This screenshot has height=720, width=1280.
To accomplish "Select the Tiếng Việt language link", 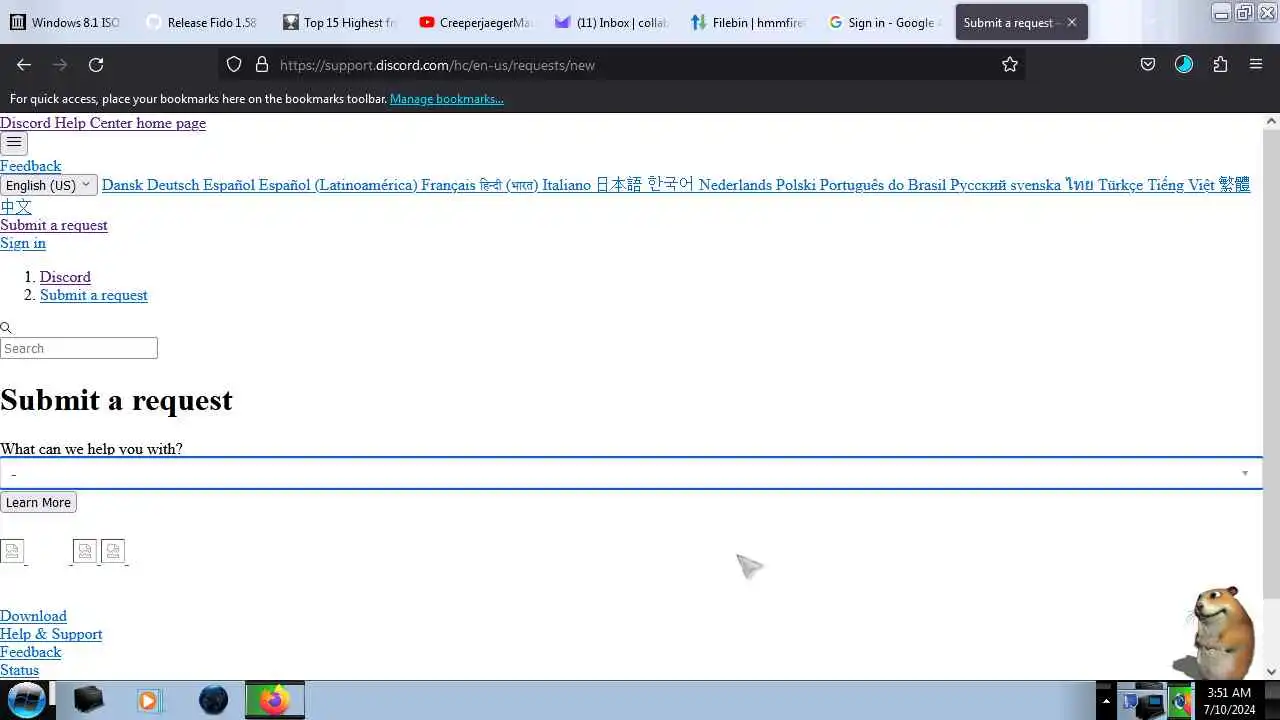I will (x=1181, y=185).
